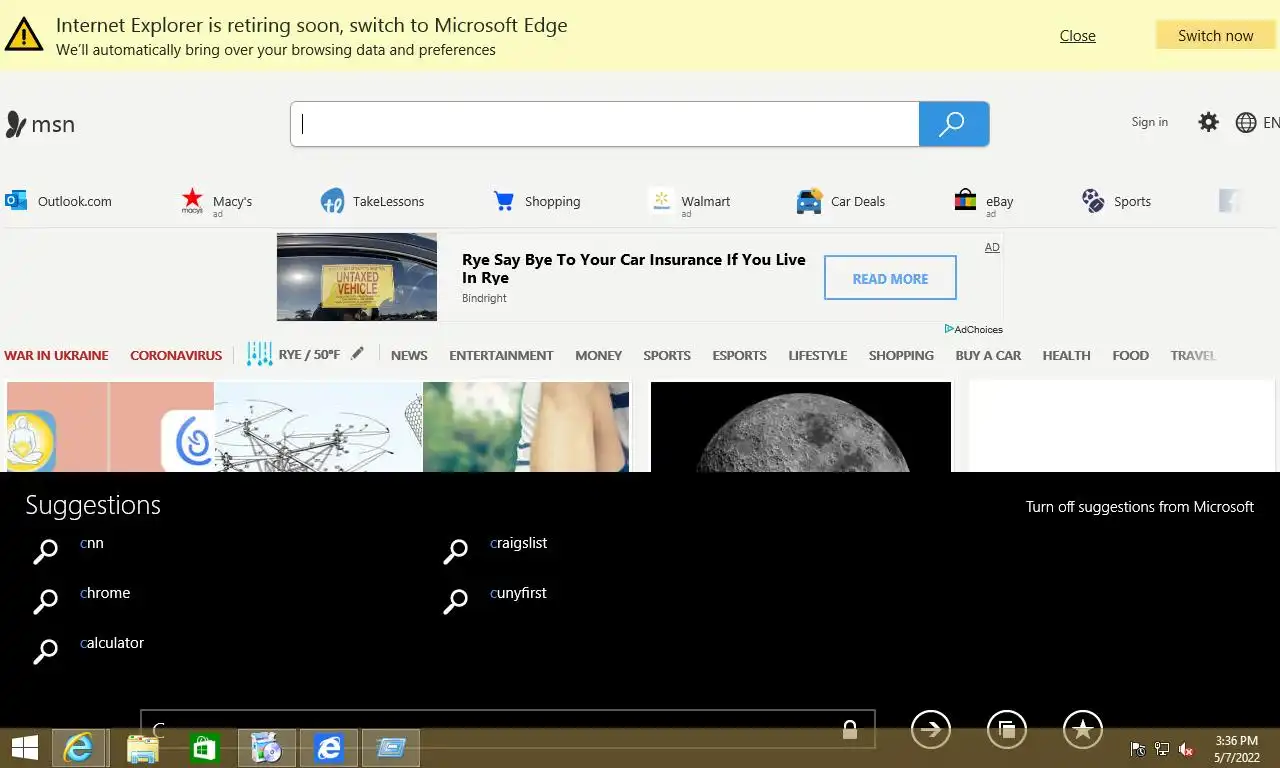The height and width of the screenshot is (768, 1280).
Task: Open the language globe selector
Action: pyautogui.click(x=1246, y=122)
